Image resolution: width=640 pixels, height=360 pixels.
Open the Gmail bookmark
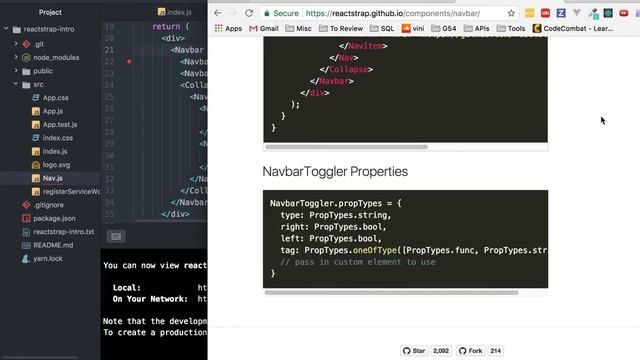[x=264, y=29]
